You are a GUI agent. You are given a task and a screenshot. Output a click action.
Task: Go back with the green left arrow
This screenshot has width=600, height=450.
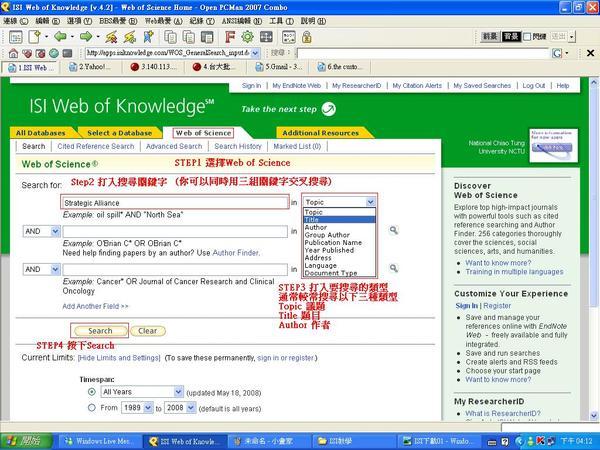[x=60, y=37]
